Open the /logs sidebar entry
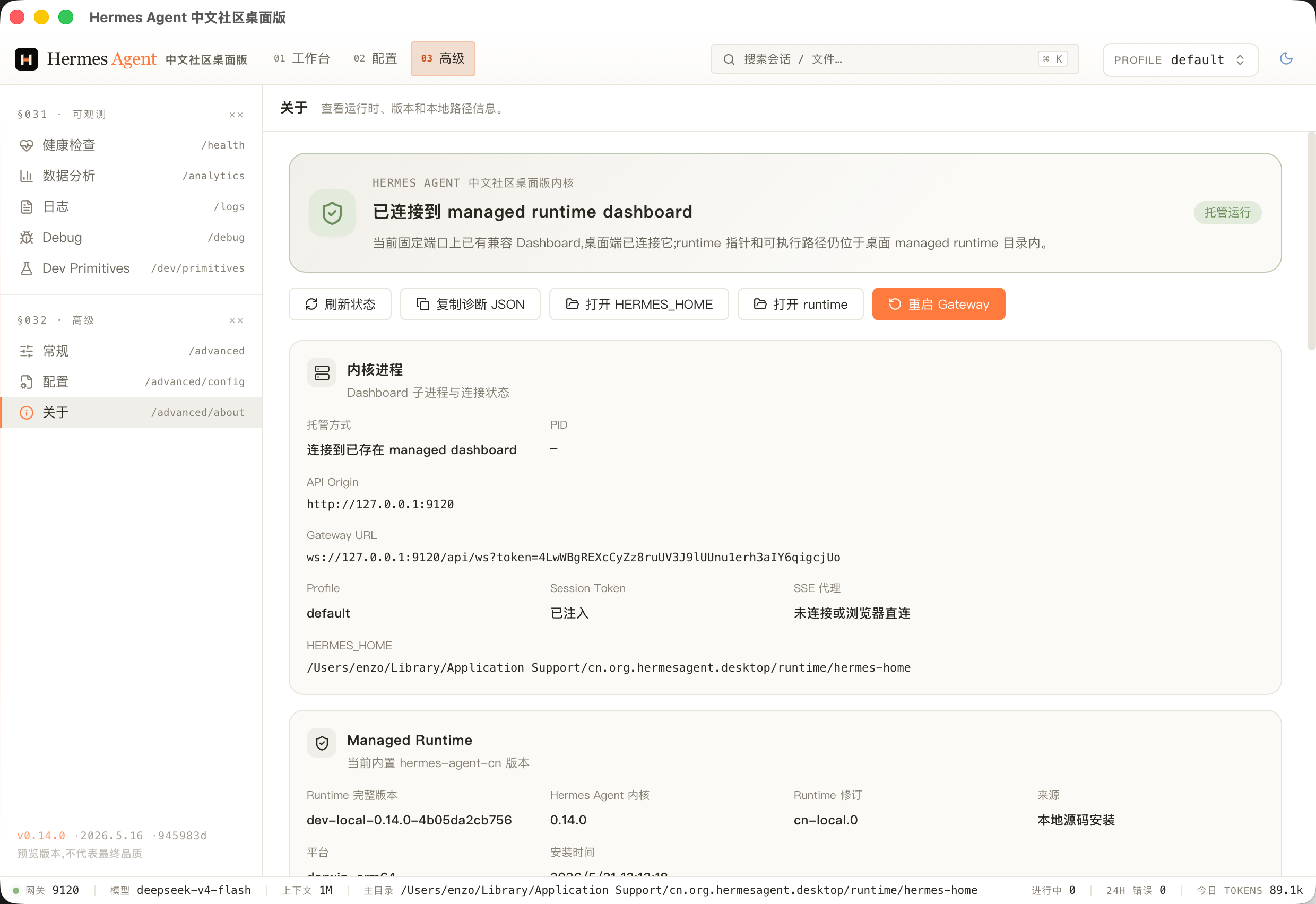The height and width of the screenshot is (904, 1316). coord(132,207)
